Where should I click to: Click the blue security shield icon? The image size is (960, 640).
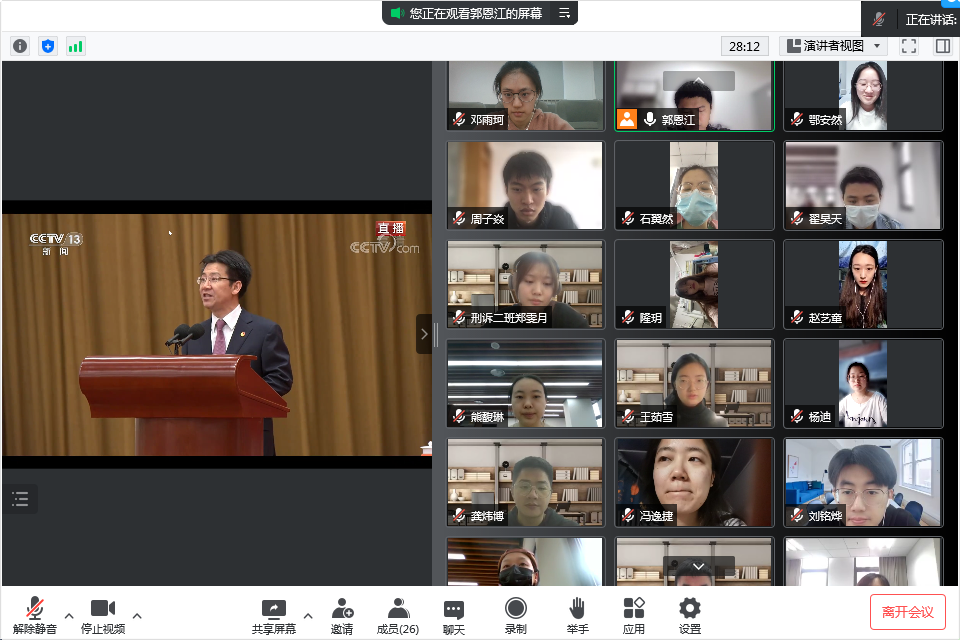(48, 46)
